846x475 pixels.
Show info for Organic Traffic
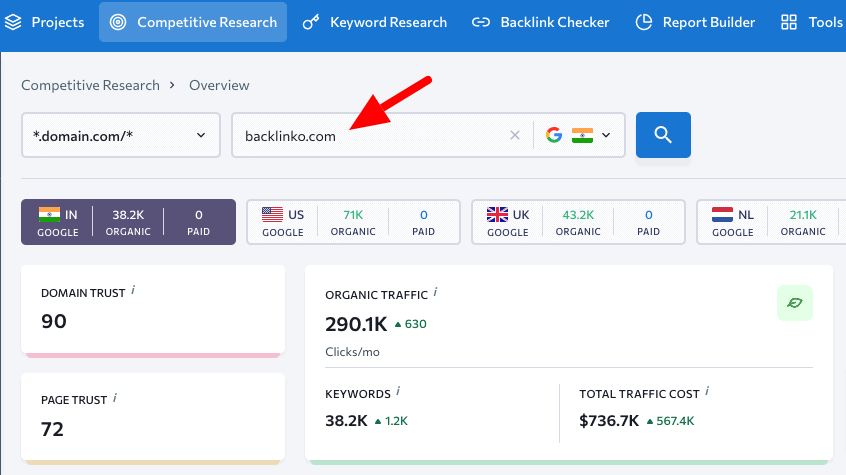[x=435, y=292]
